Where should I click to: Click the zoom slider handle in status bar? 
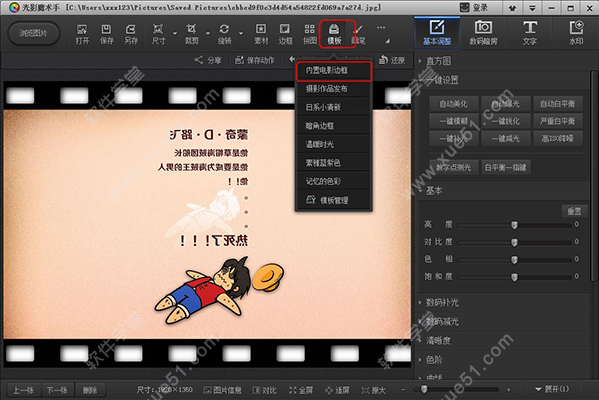coord(424,389)
